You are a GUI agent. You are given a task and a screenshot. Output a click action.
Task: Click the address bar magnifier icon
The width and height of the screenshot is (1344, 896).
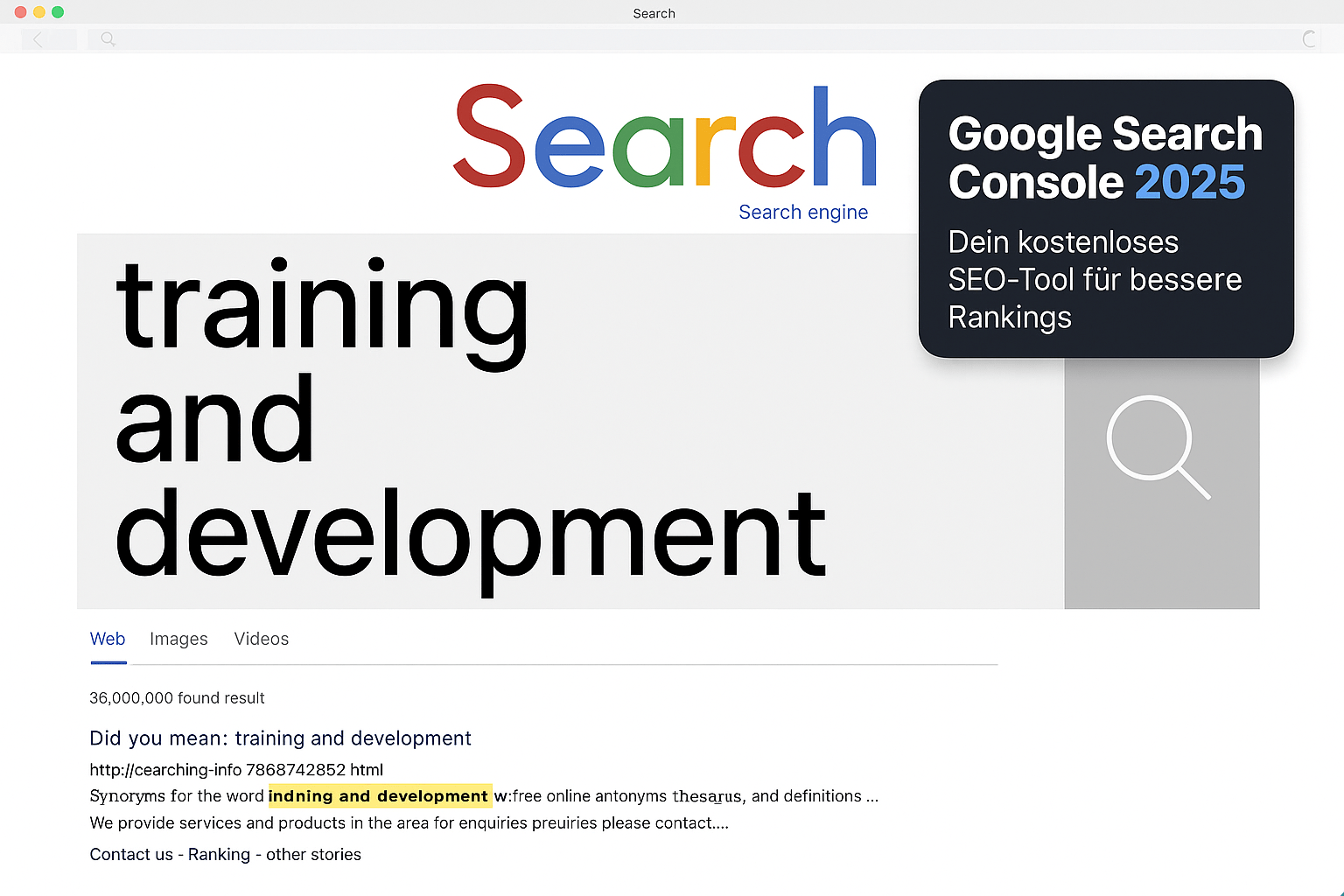[x=107, y=38]
